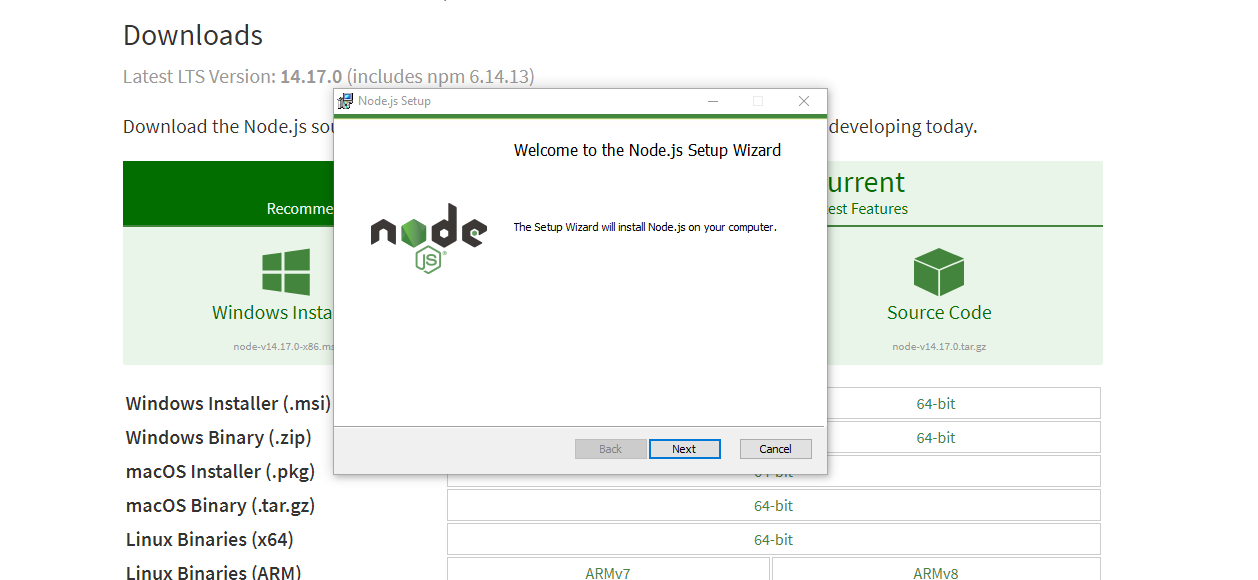This screenshot has height=580, width=1258.
Task: Open the Windows Installer download label
Action: 273,313
